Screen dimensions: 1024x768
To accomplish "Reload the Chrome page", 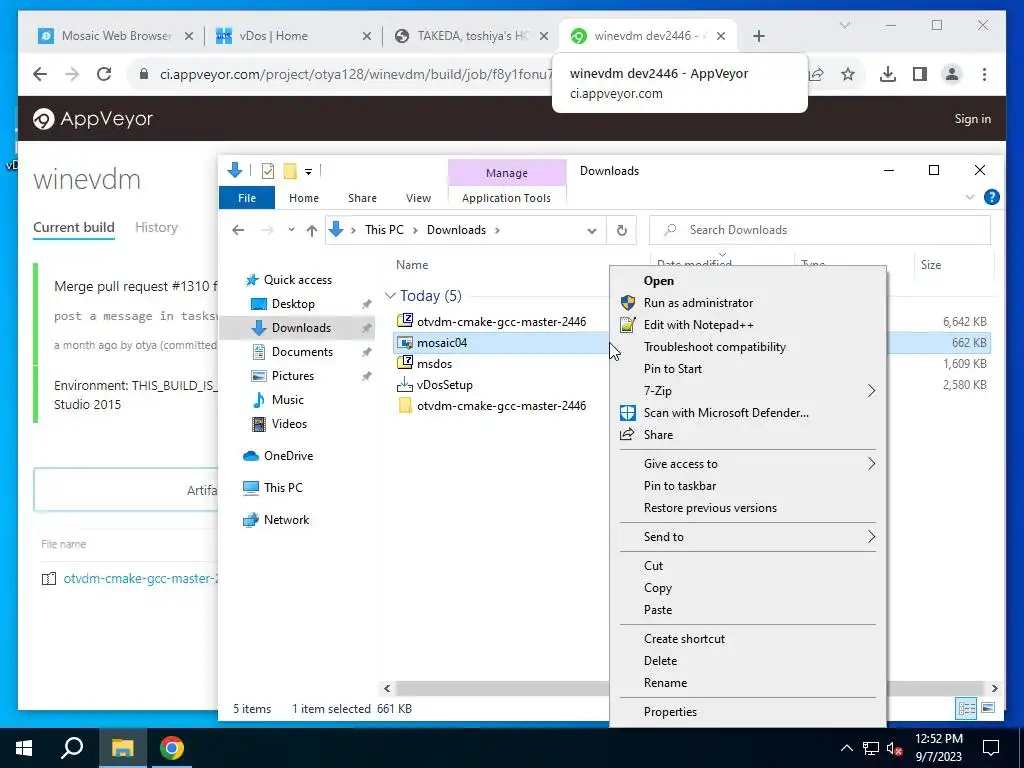I will (x=104, y=74).
